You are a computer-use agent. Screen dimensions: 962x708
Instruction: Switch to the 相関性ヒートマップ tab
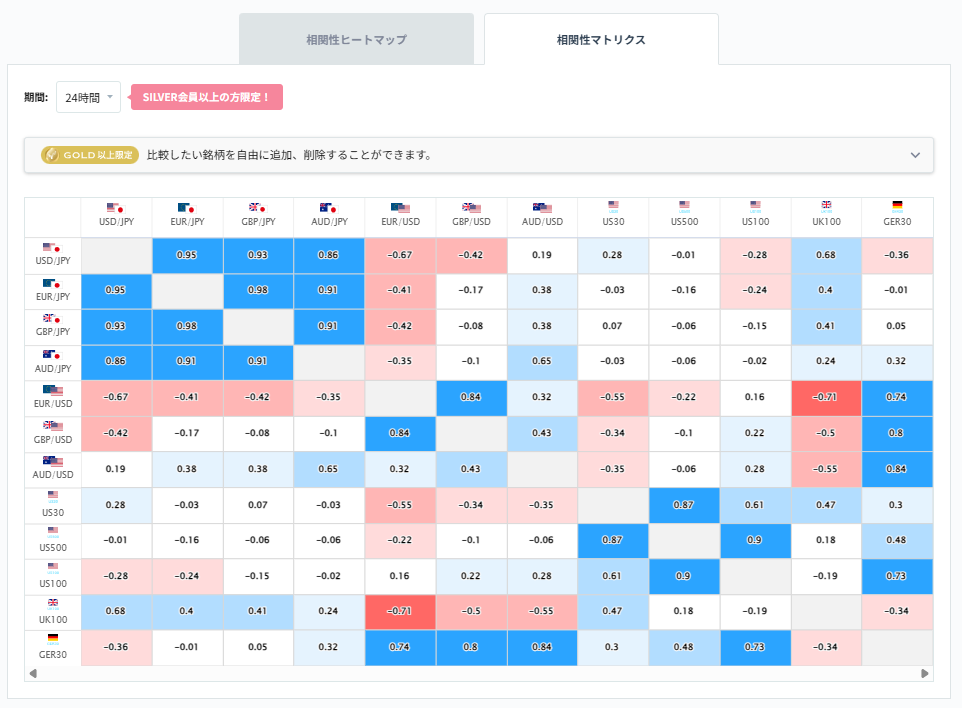pyautogui.click(x=357, y=39)
